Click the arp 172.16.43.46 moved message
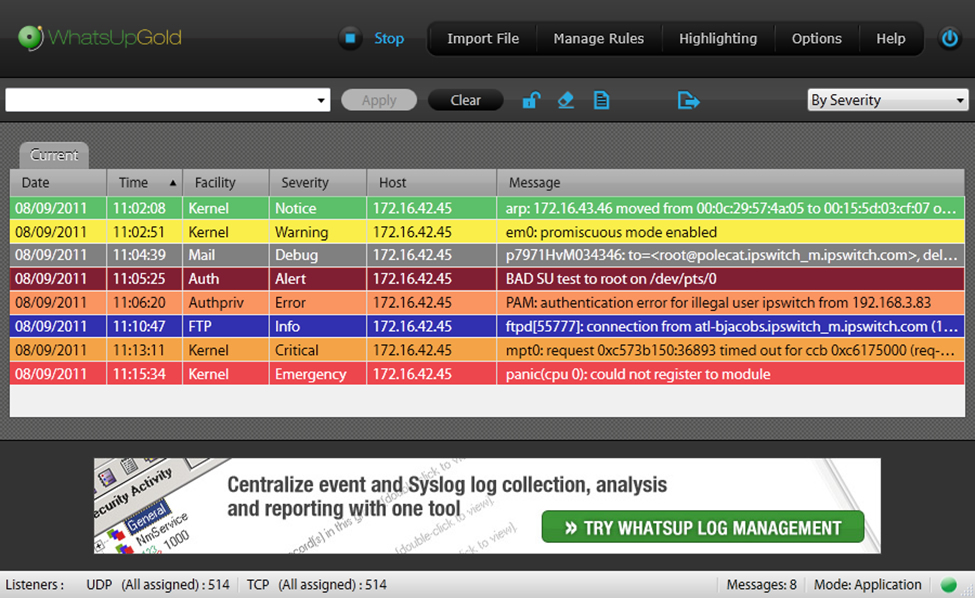The width and height of the screenshot is (975, 598). 731,208
